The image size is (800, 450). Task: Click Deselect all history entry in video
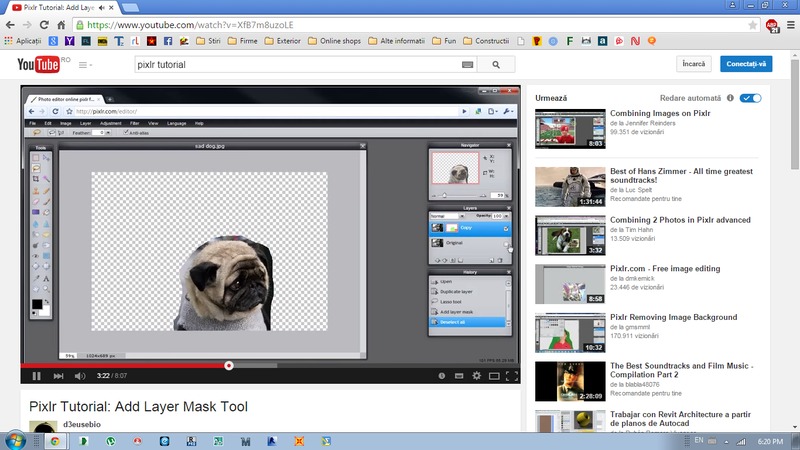pyautogui.click(x=468, y=322)
